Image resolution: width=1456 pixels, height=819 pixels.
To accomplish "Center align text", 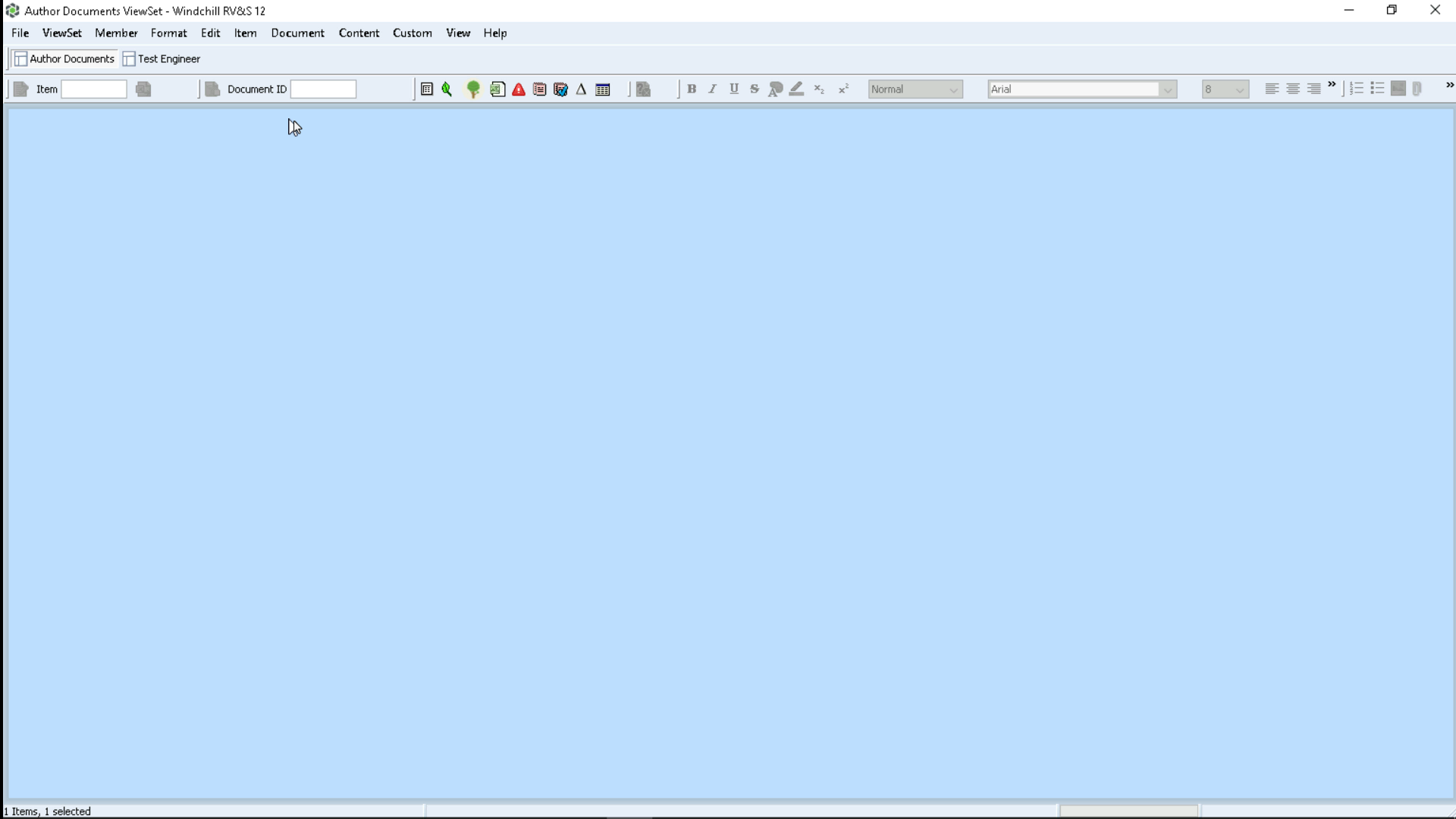I will coord(1293,89).
